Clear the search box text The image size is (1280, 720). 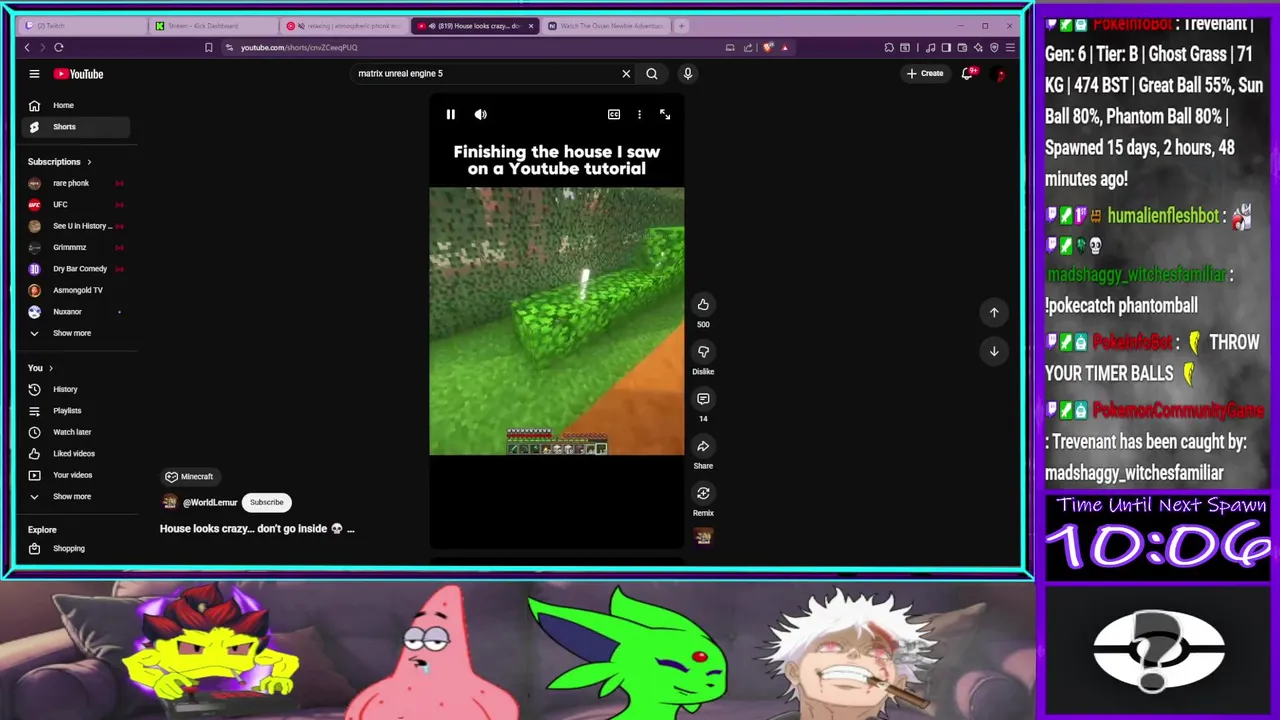[626, 73]
